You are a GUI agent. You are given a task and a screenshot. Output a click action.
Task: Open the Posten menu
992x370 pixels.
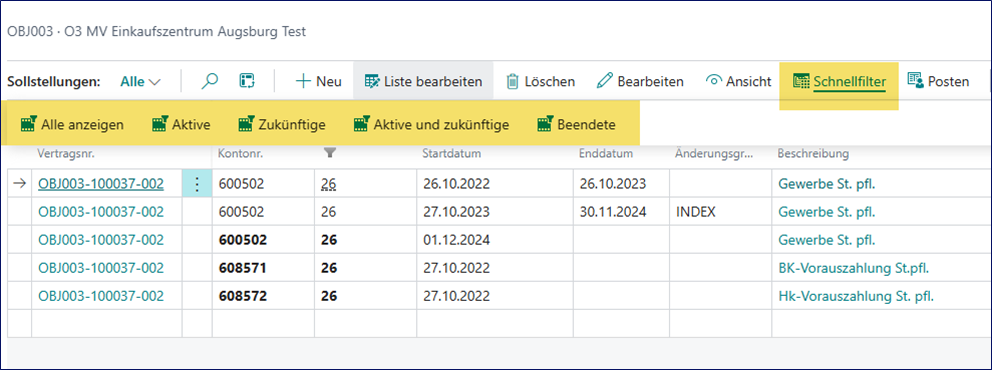point(938,82)
